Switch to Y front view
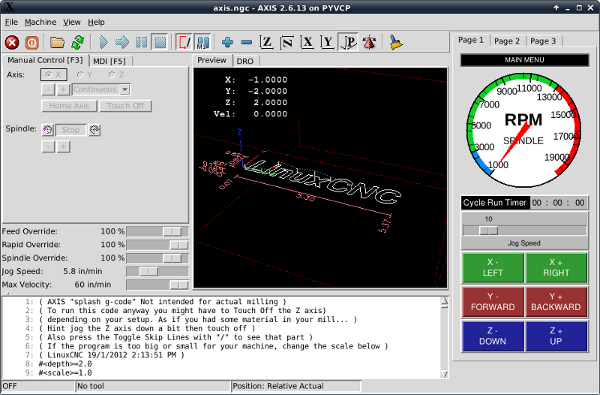 (328, 42)
